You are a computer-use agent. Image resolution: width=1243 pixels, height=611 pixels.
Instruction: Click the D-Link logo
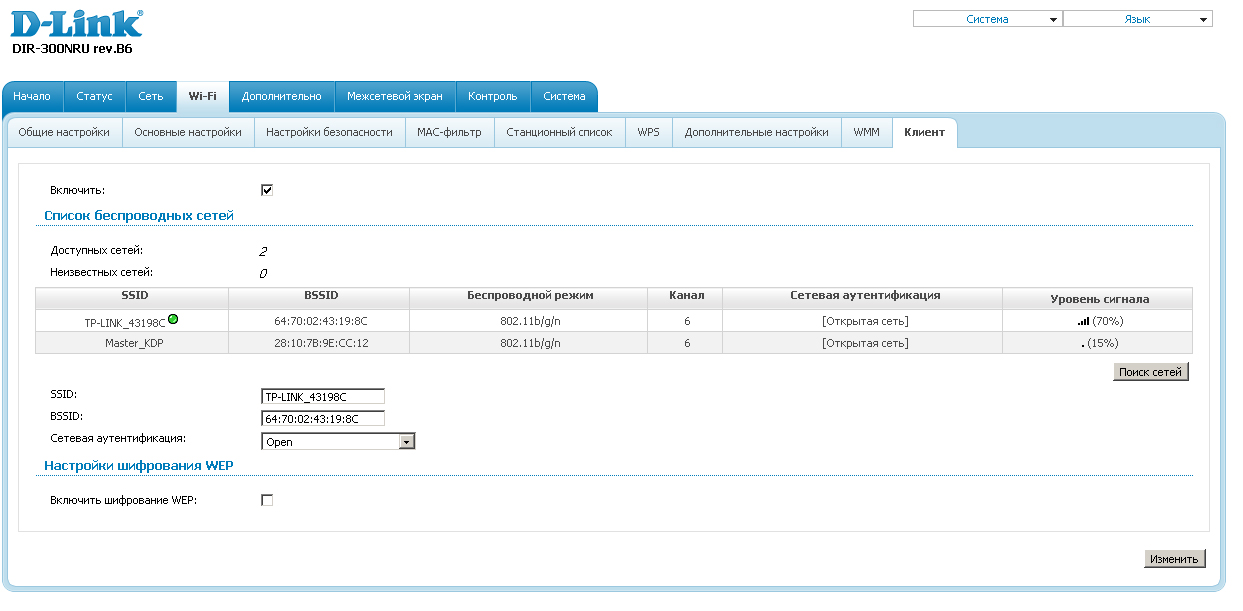click(x=77, y=24)
